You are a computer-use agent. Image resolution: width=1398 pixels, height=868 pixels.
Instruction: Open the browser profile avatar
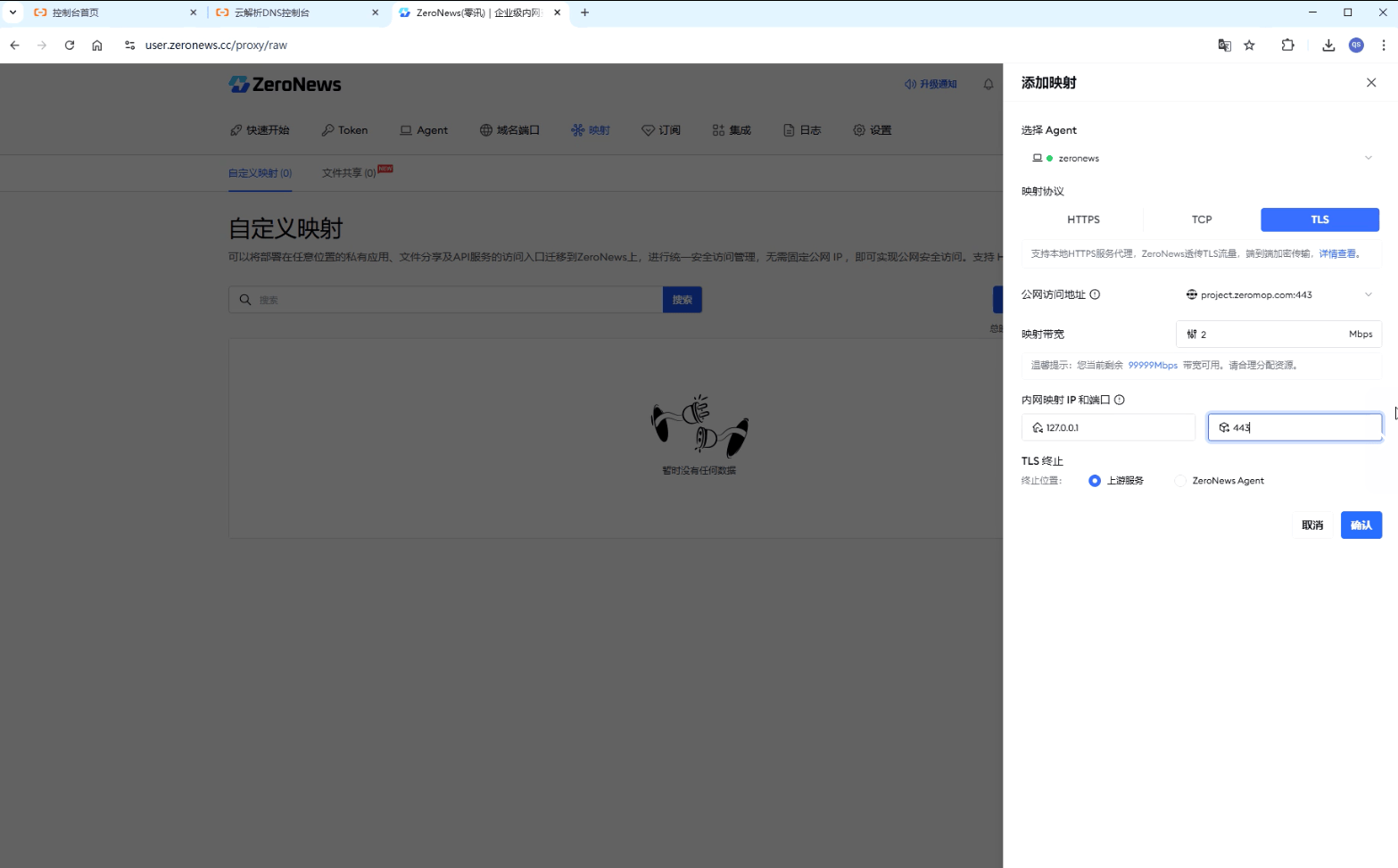(x=1356, y=45)
